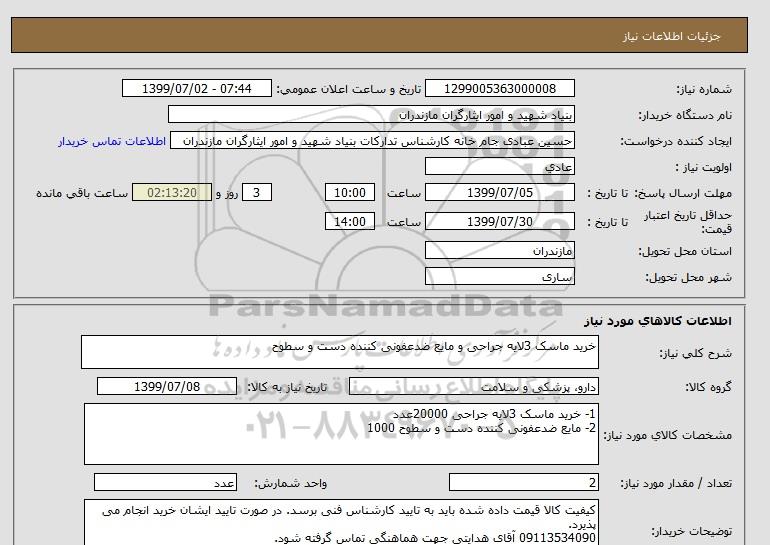Click the label تاریخ و ساعت اعلان عمومی

pyautogui.click(x=349, y=89)
